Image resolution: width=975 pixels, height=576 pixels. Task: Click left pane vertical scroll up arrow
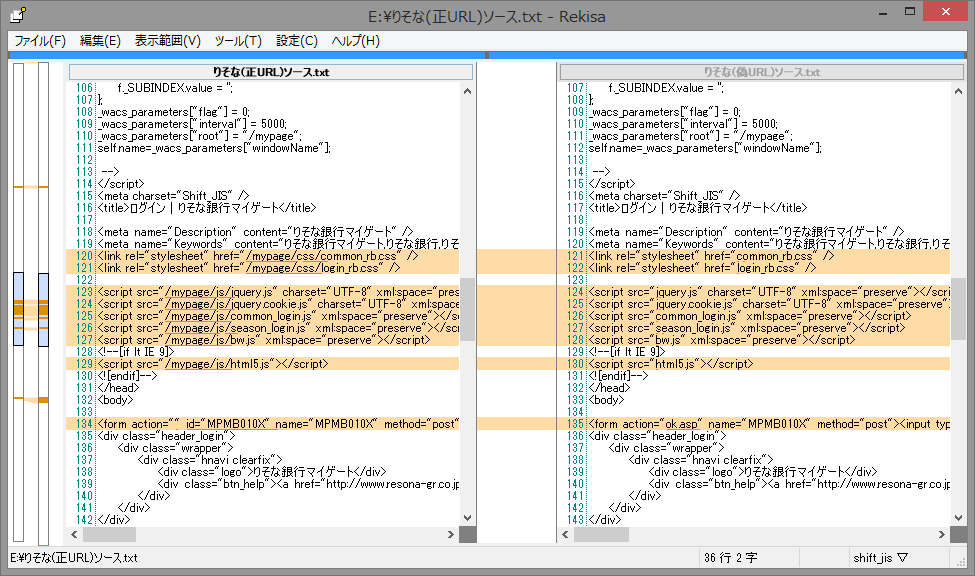[x=468, y=91]
